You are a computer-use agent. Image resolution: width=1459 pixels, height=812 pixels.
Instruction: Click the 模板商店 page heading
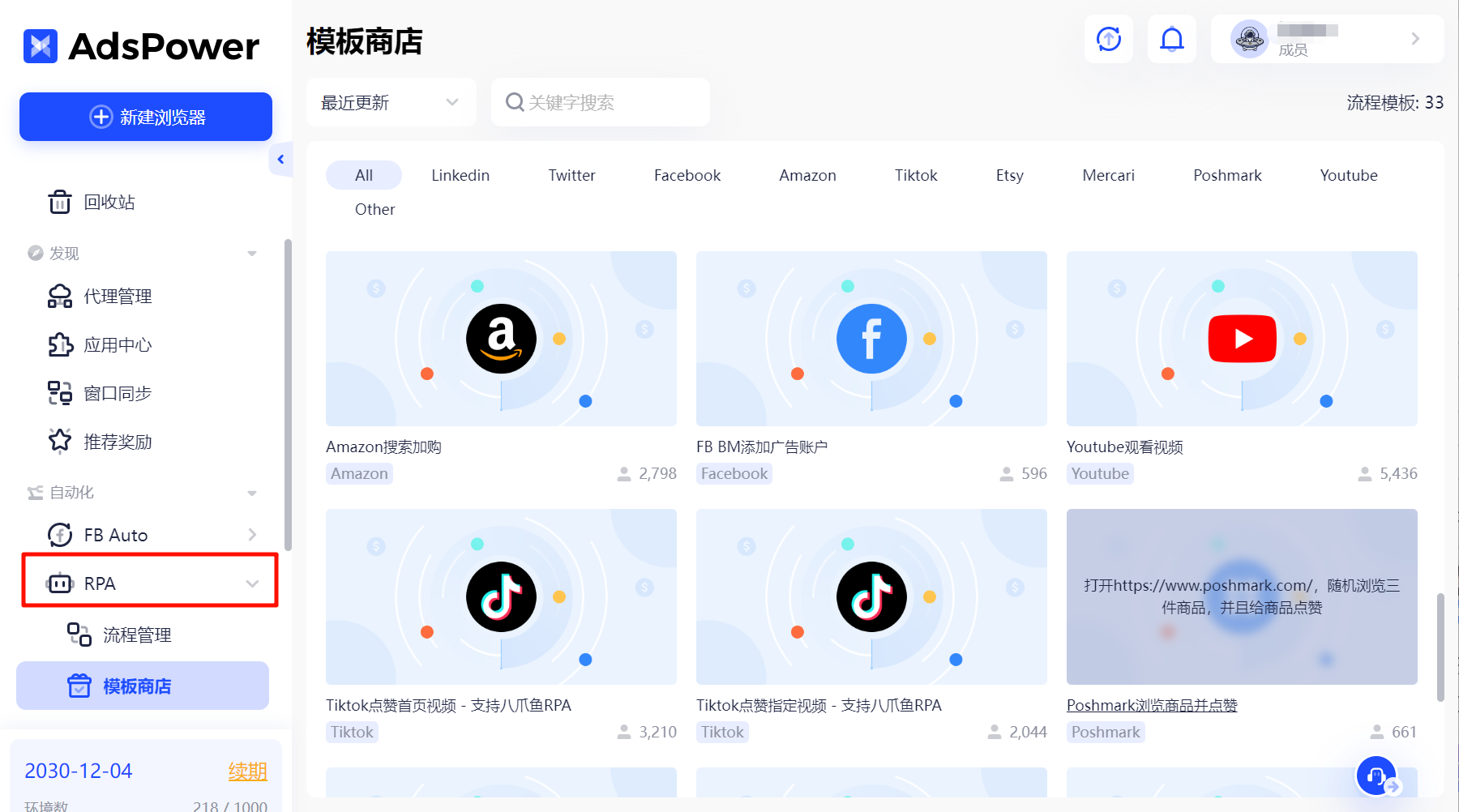(x=365, y=41)
